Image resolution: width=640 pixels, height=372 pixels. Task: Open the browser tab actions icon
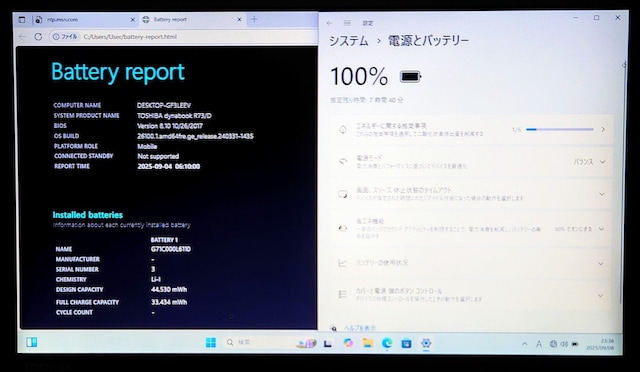(22, 19)
